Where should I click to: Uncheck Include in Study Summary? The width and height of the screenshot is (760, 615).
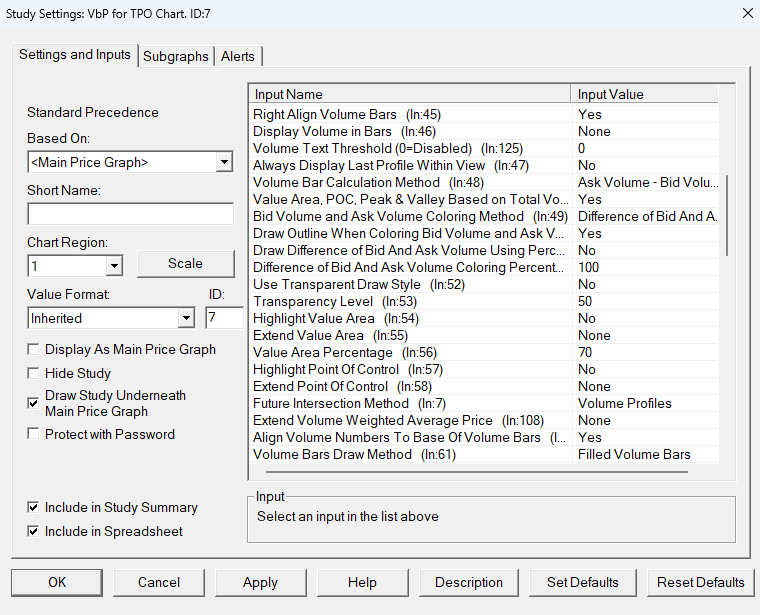(x=35, y=508)
